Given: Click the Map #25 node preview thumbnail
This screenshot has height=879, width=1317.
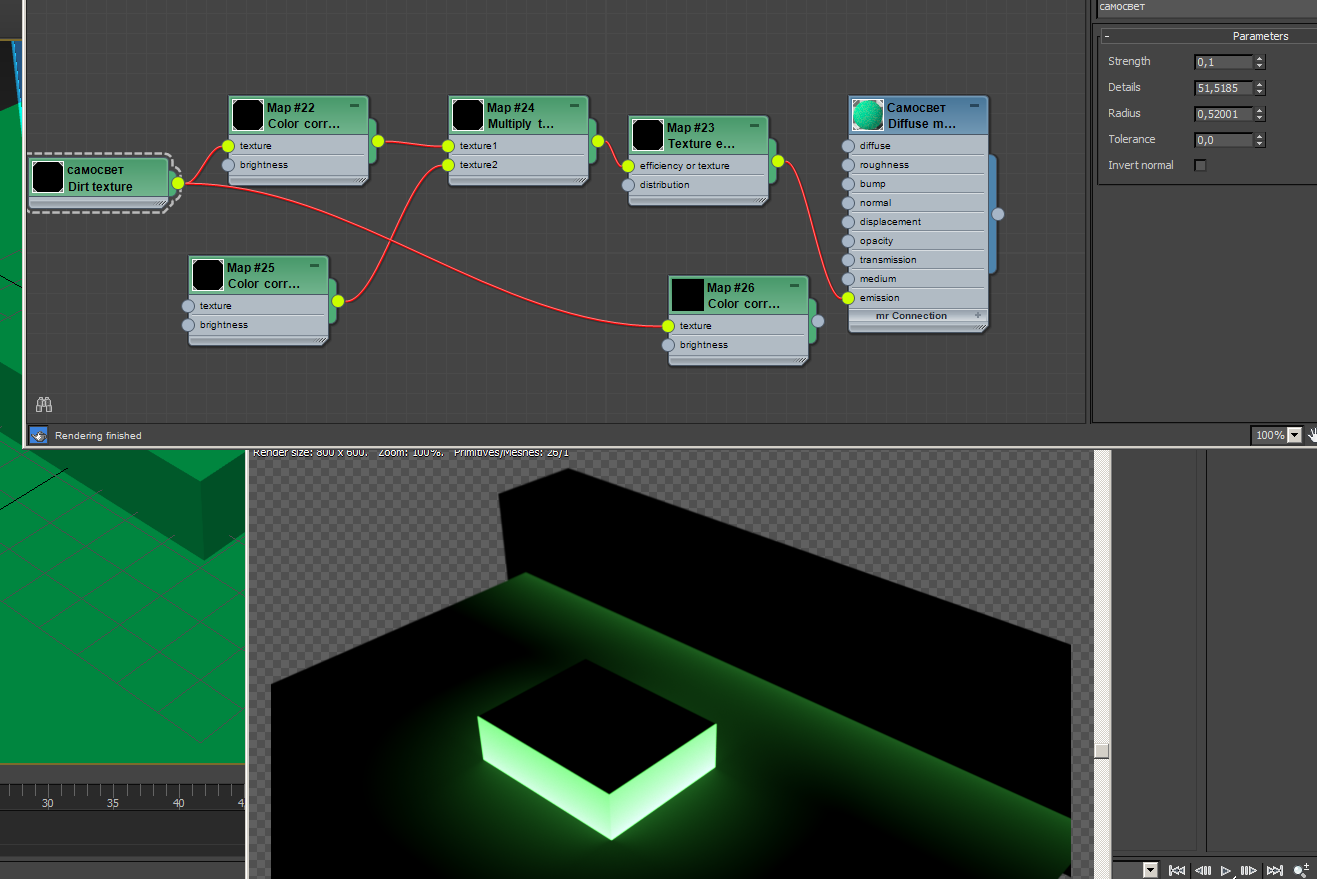Looking at the screenshot, I should 208,275.
